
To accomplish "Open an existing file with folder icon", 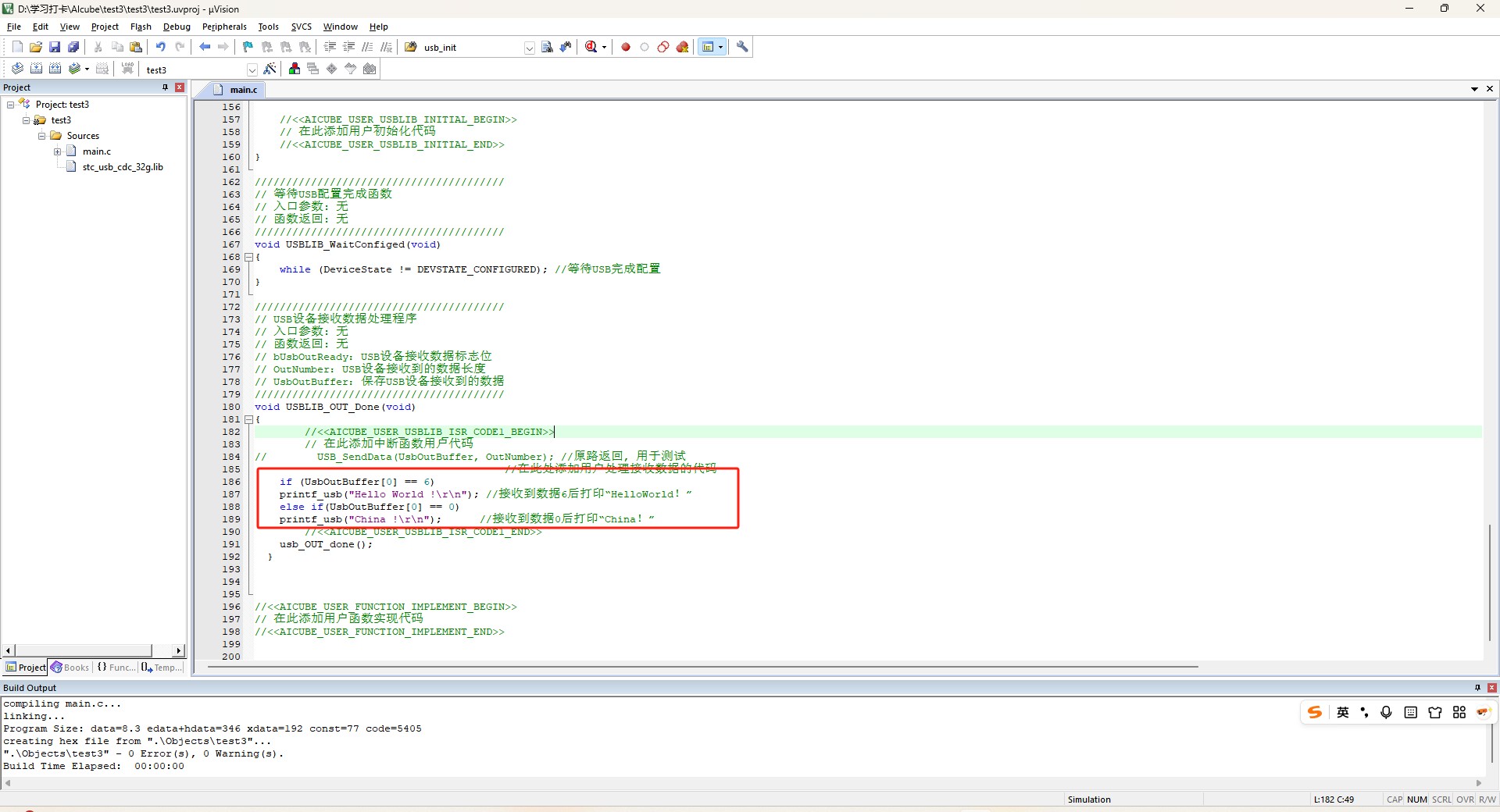I will coord(36,47).
